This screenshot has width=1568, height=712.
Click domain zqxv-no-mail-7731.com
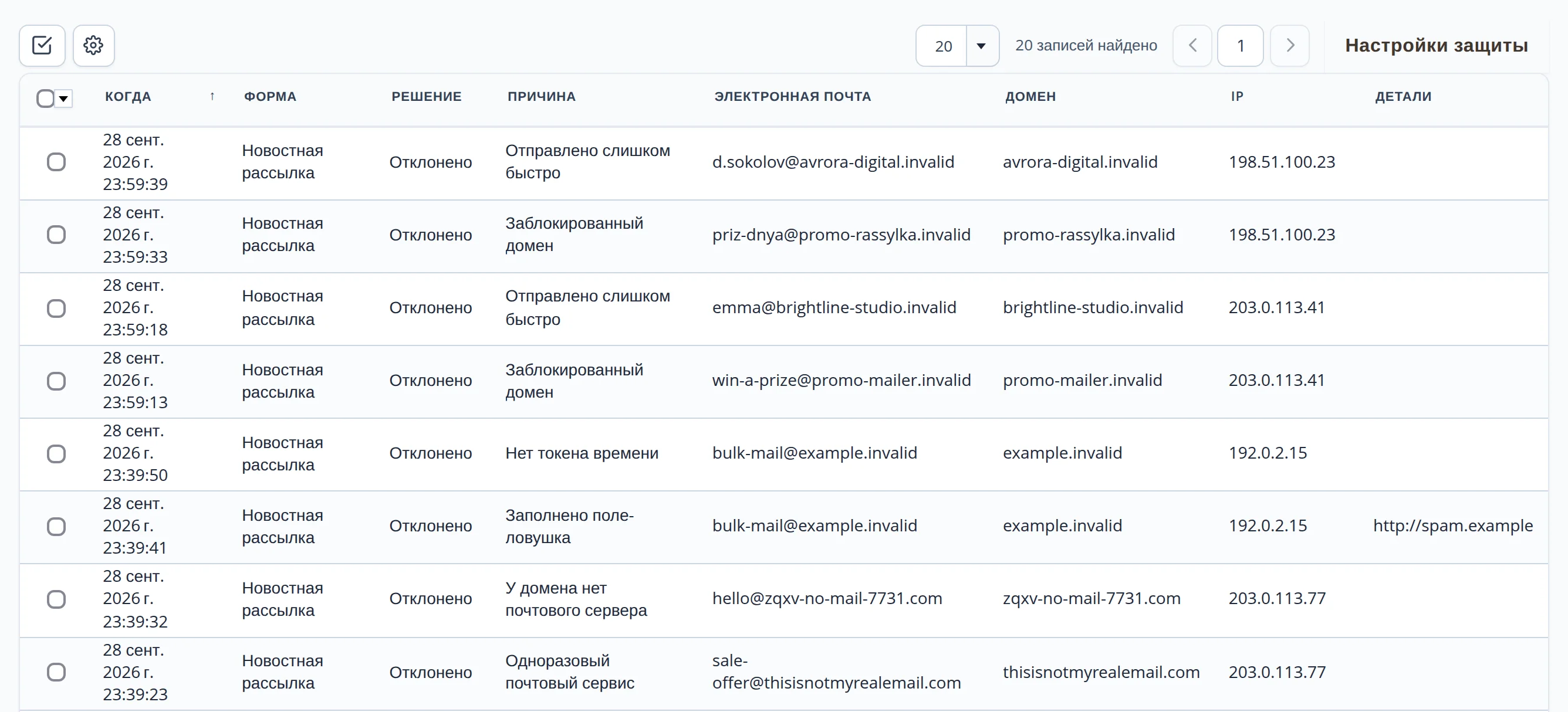[x=1092, y=598]
